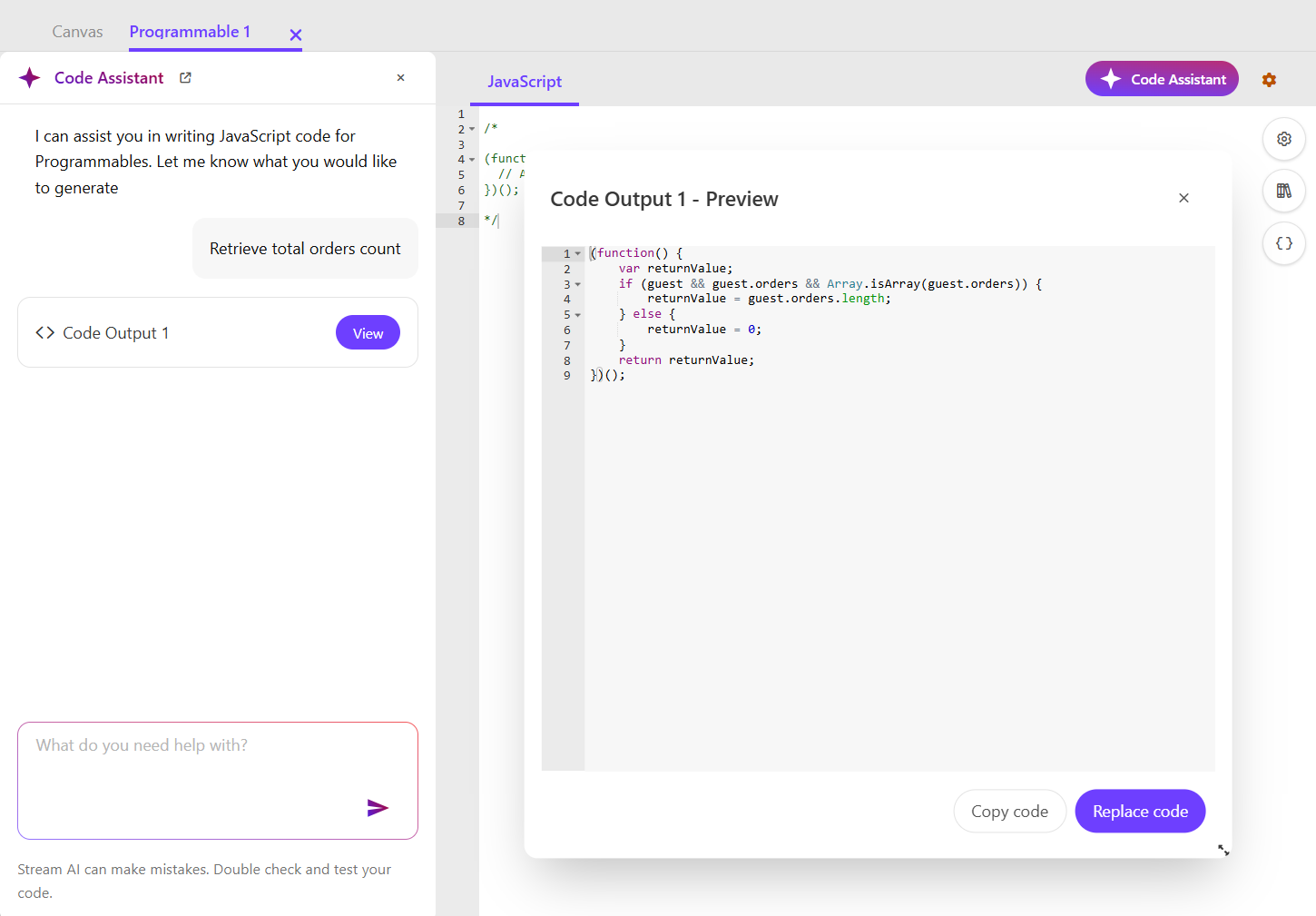Select the JavaScript tab
Viewport: 1316px width, 916px height.
pos(524,82)
